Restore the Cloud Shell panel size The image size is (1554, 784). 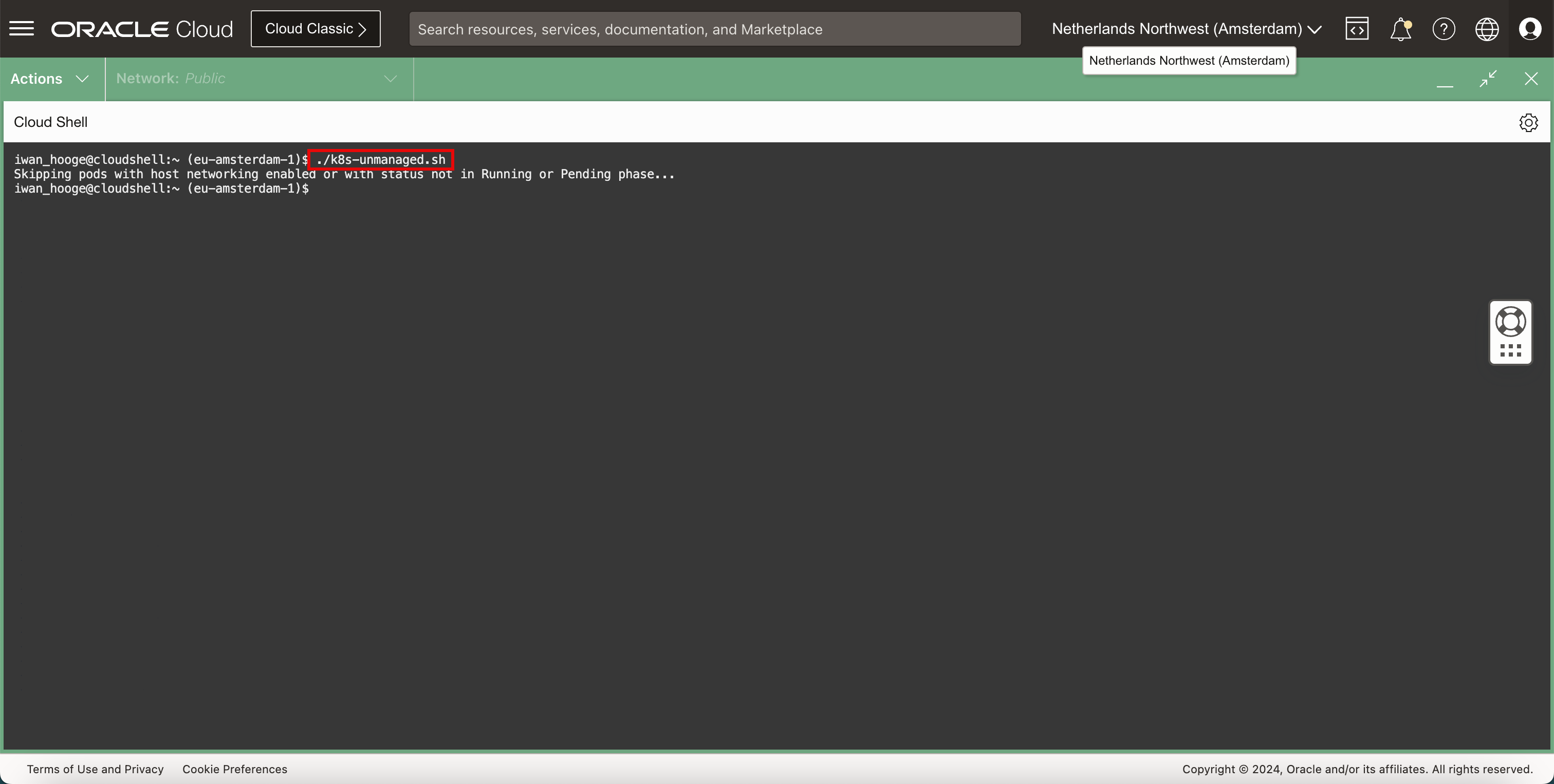pos(1488,79)
